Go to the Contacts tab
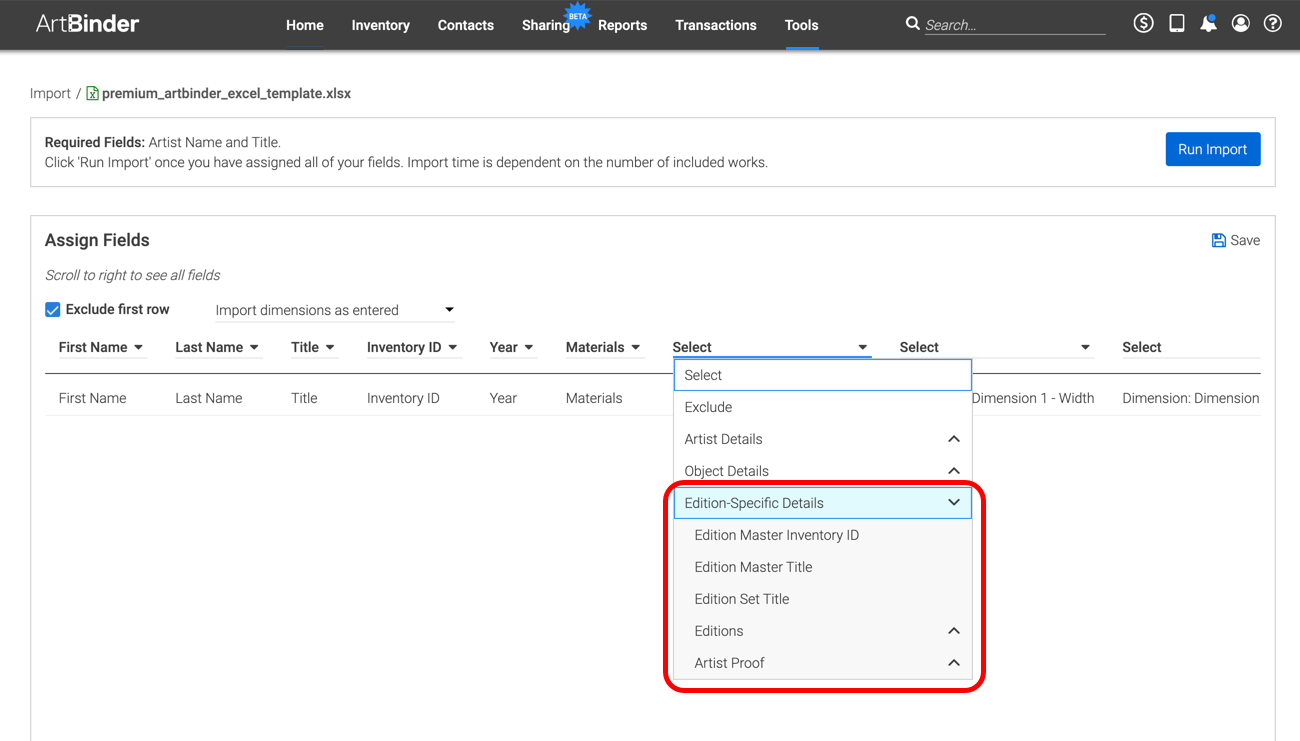 pyautogui.click(x=466, y=25)
